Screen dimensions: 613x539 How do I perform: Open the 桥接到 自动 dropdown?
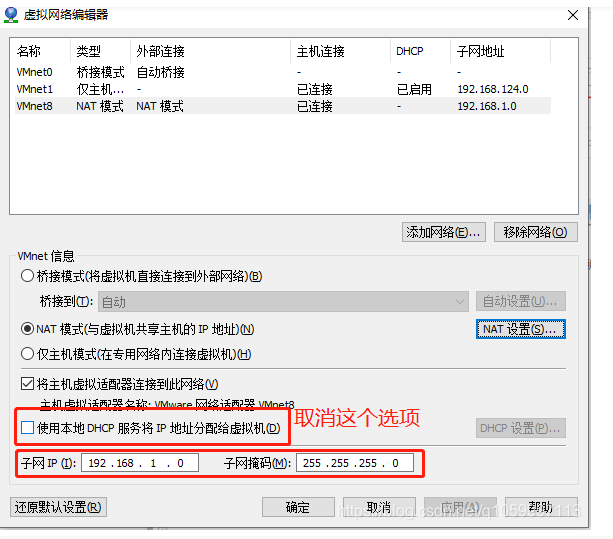point(283,301)
